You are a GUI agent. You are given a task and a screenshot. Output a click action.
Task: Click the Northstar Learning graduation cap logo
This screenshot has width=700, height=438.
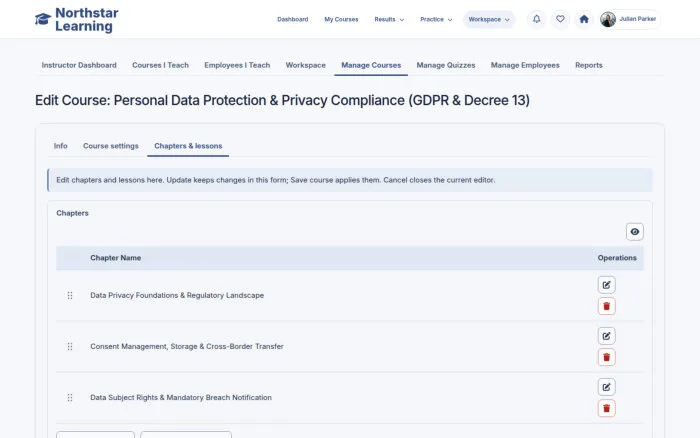click(x=43, y=19)
